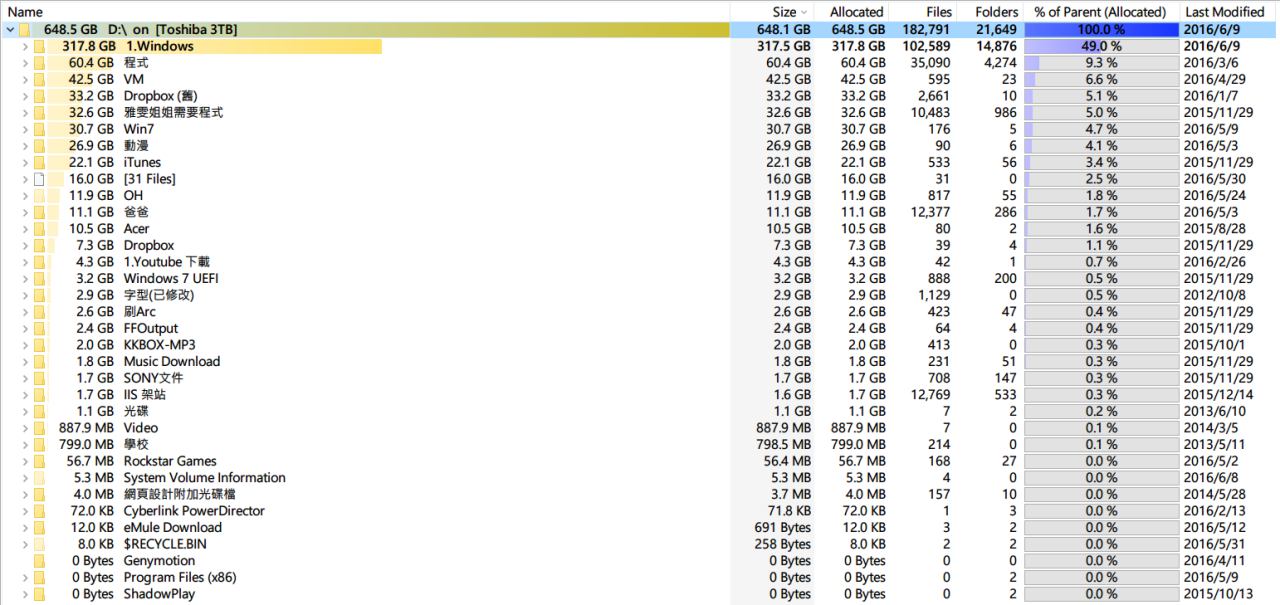This screenshot has width=1280, height=605.
Task: Sort by the Name column header
Action: (x=365, y=11)
